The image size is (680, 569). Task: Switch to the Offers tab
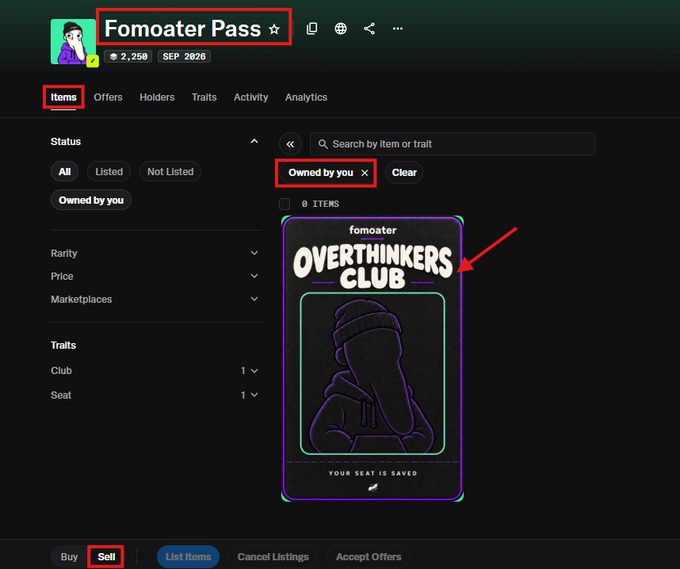click(x=108, y=97)
